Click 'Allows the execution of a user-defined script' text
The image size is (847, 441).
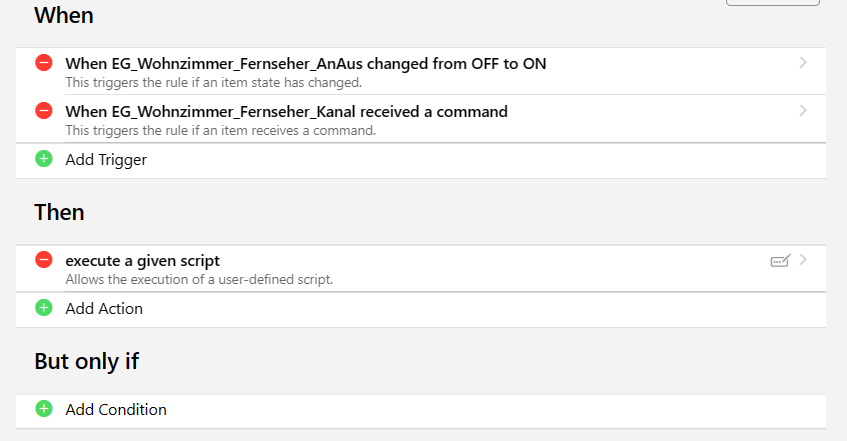[x=198, y=279]
